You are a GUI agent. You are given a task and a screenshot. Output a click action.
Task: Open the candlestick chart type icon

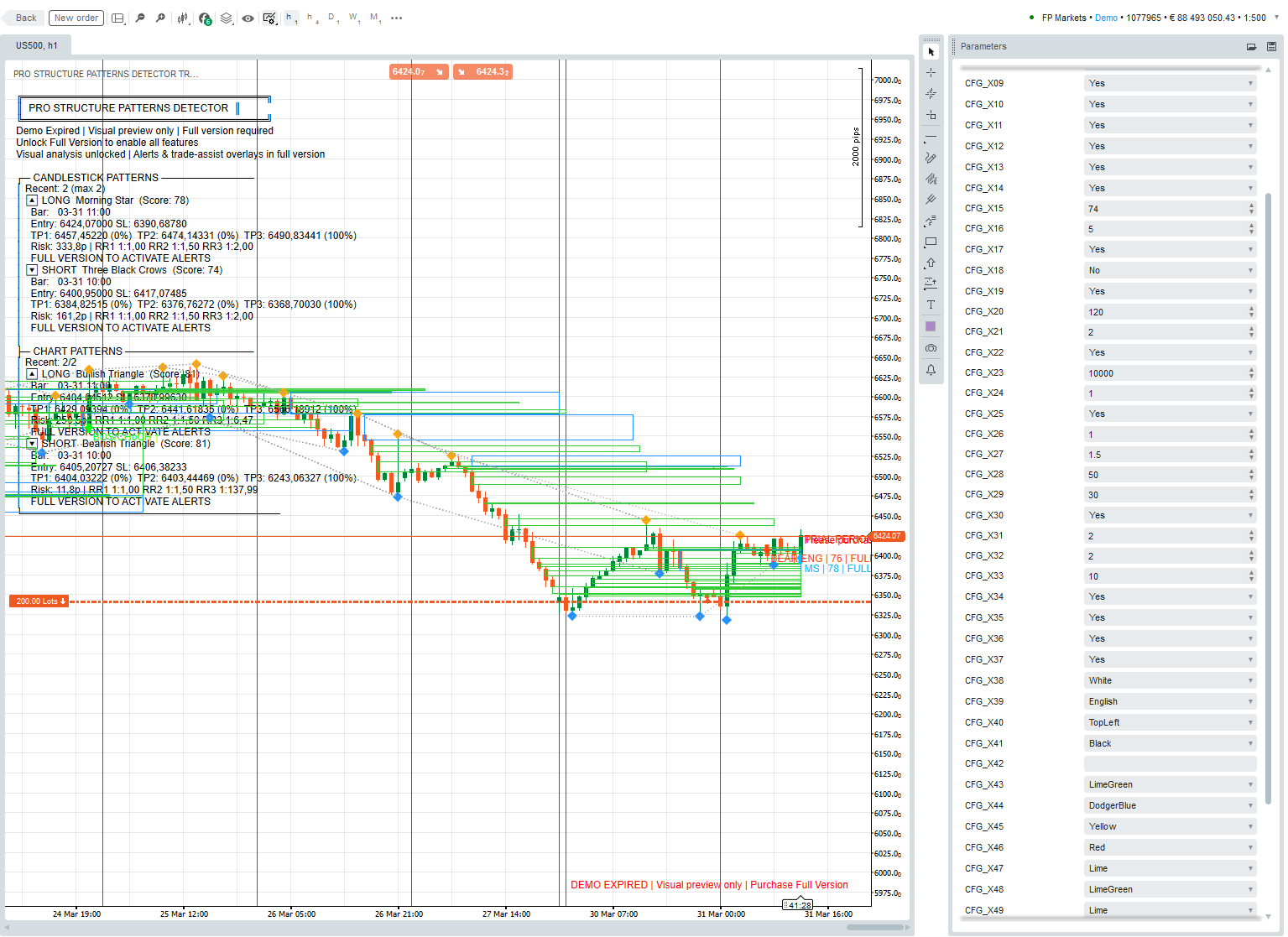point(183,18)
